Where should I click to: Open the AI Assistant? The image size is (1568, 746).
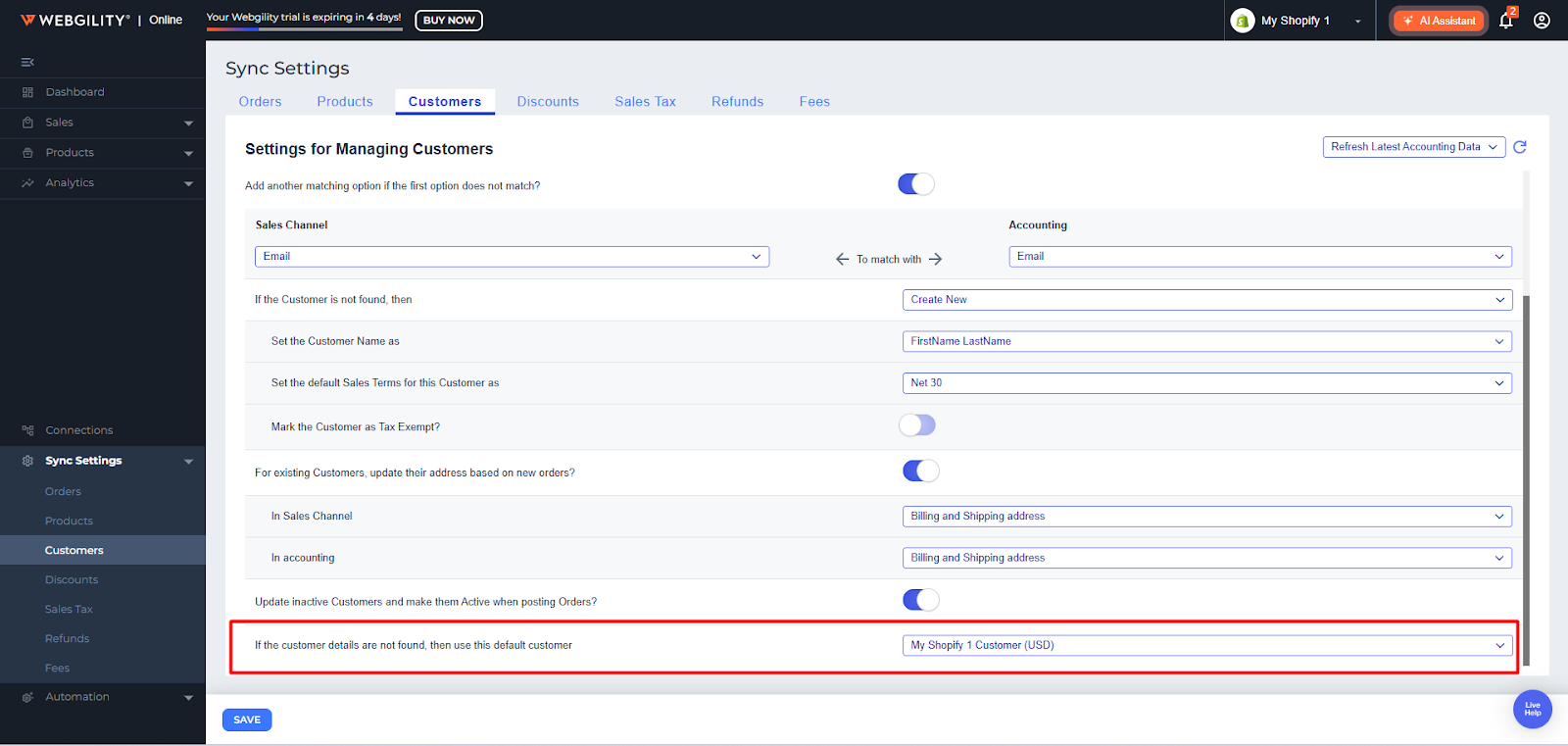pos(1440,21)
